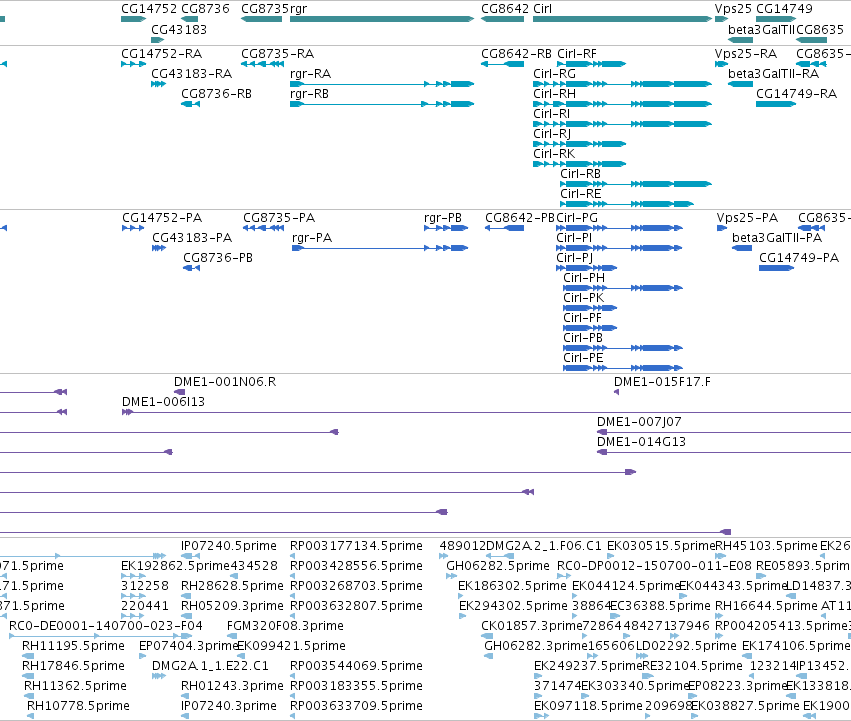The height and width of the screenshot is (721, 851).
Task: Select protein CG8736-PB
Action: click(218, 258)
